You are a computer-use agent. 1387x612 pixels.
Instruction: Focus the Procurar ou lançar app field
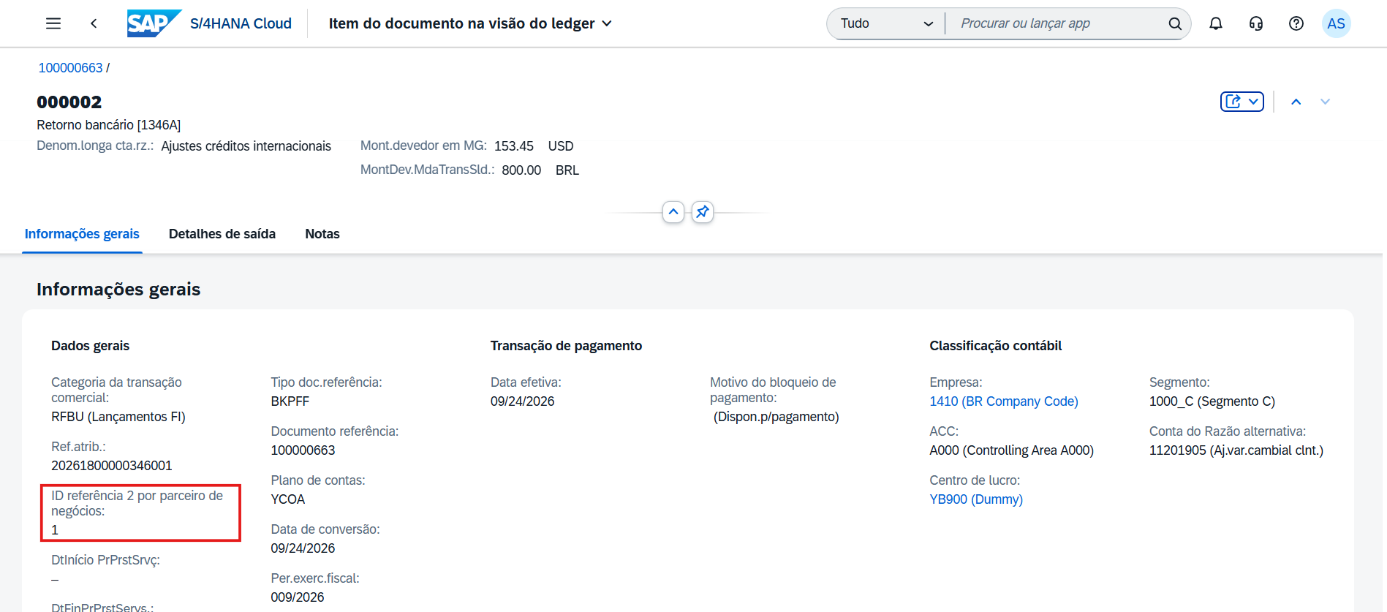point(1056,23)
